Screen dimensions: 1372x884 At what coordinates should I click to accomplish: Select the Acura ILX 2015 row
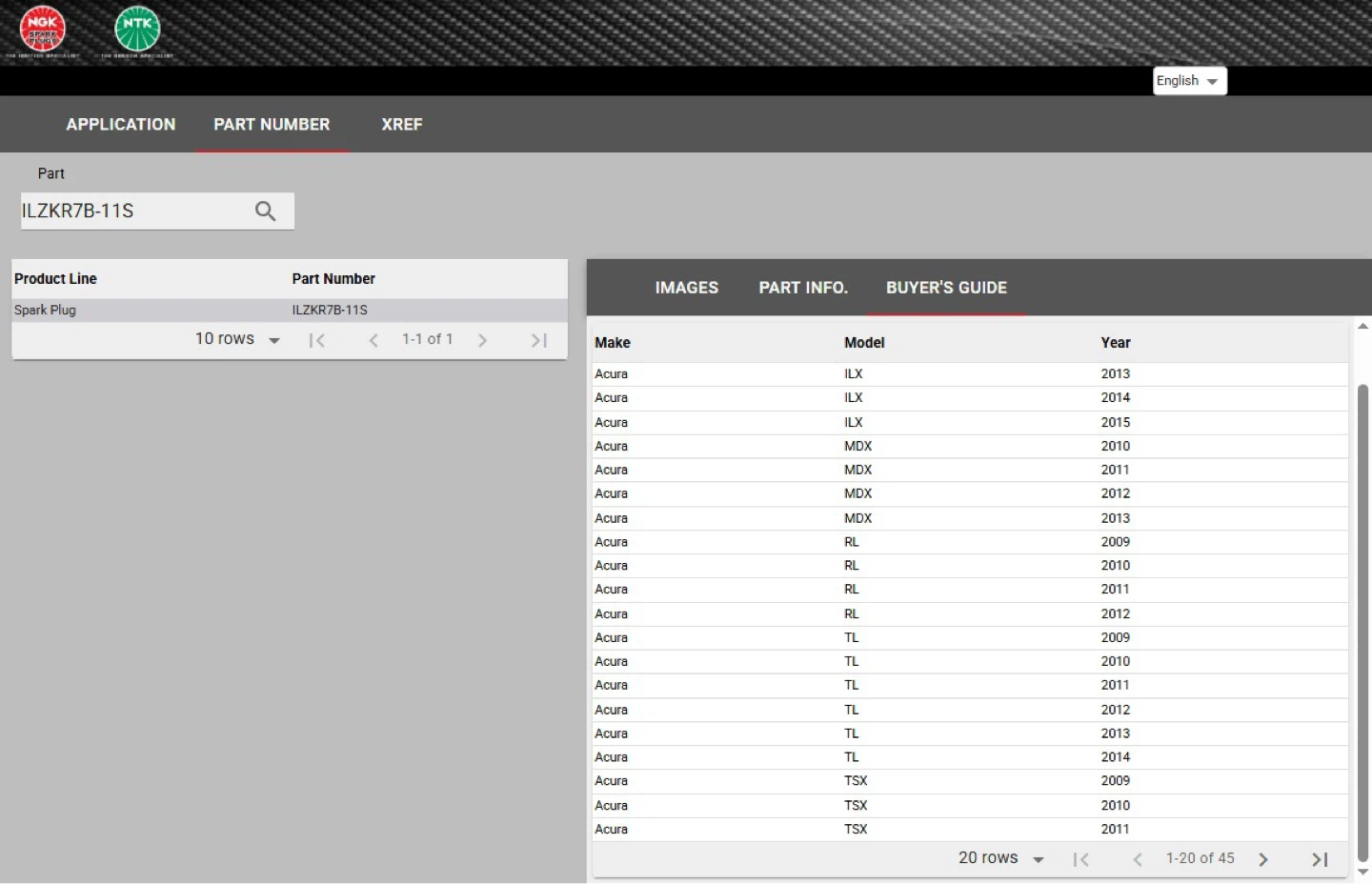[970, 422]
